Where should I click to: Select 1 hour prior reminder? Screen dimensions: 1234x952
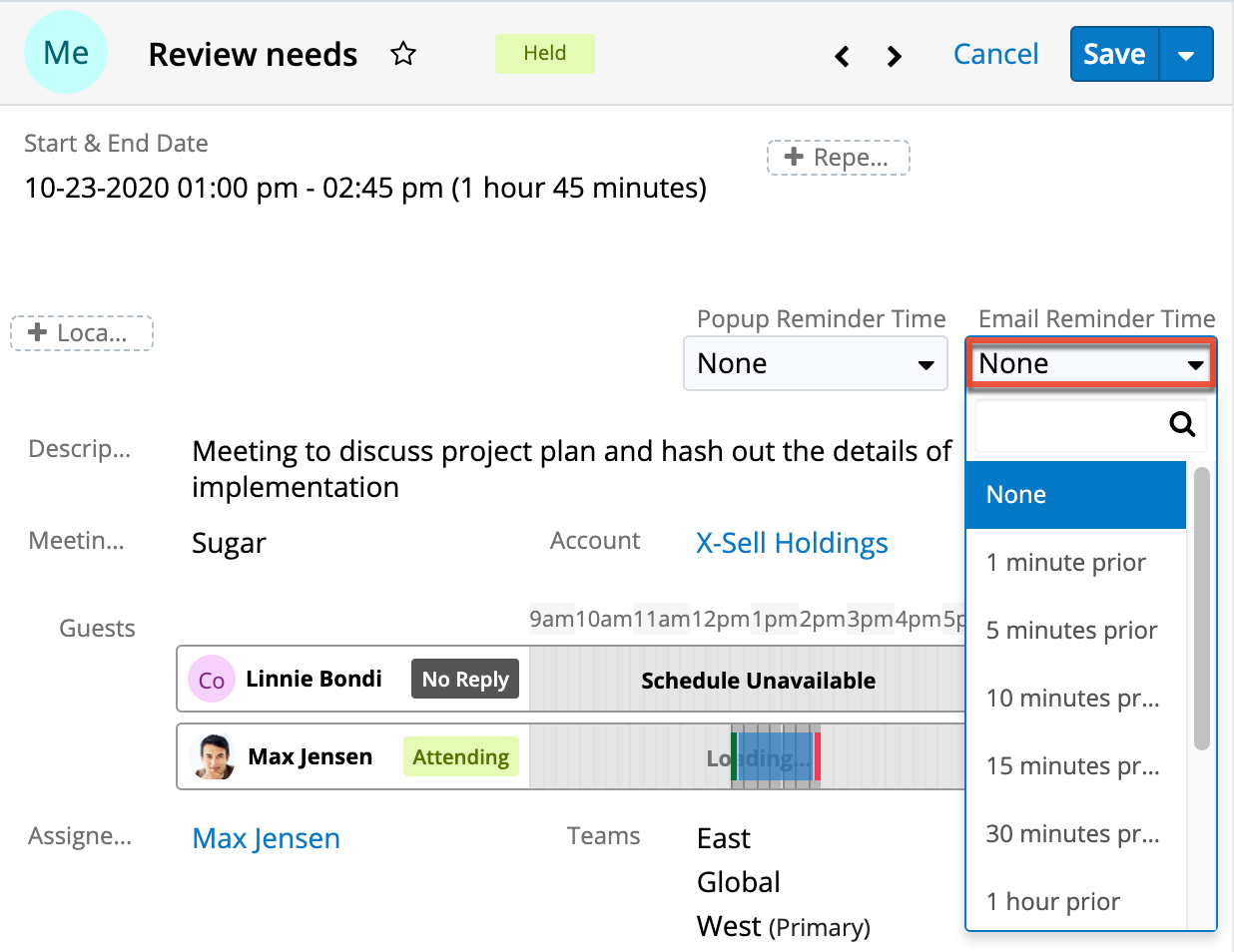(x=1053, y=902)
